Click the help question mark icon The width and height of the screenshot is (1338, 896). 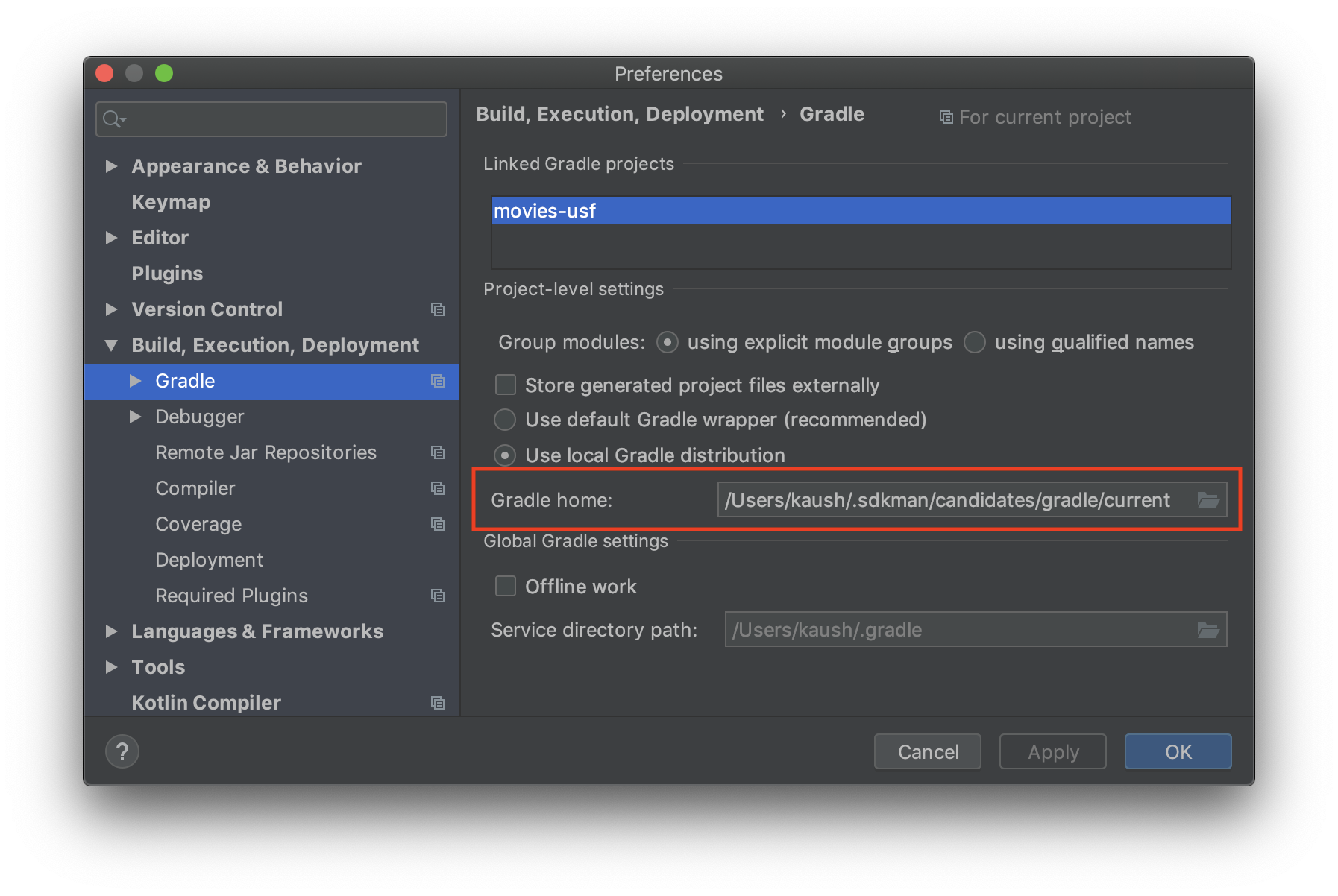(x=122, y=751)
